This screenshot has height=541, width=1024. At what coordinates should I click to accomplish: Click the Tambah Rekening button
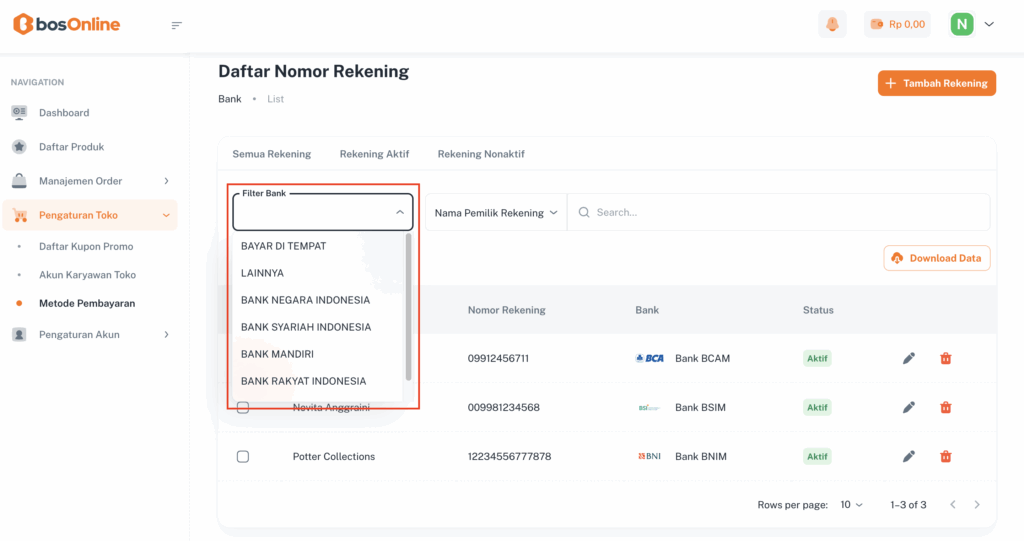tap(936, 83)
